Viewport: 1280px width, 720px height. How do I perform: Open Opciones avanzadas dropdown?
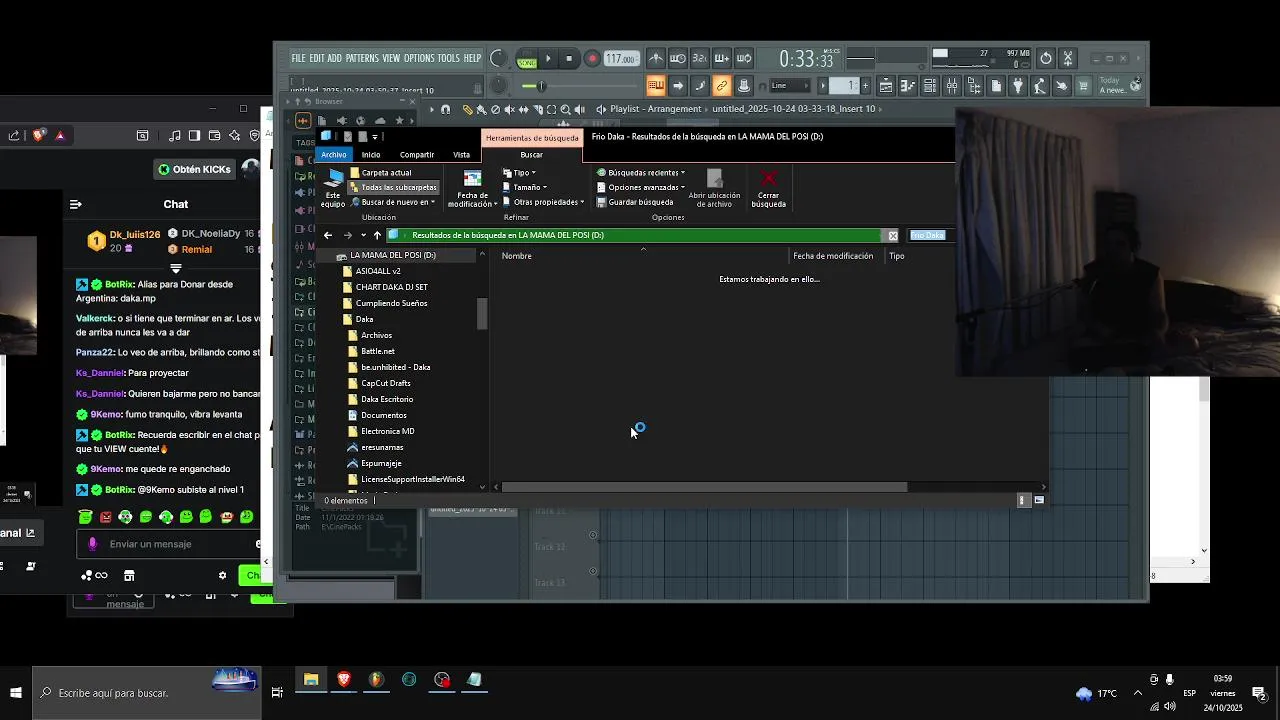tap(641, 187)
